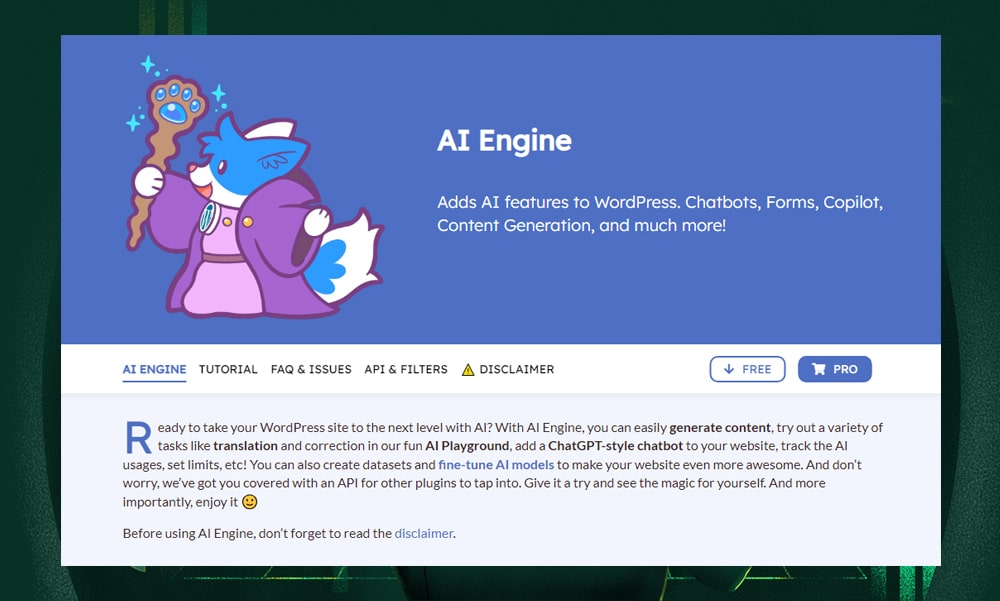The image size is (1000, 601).
Task: Select the AI ENGINE tab
Action: (154, 369)
